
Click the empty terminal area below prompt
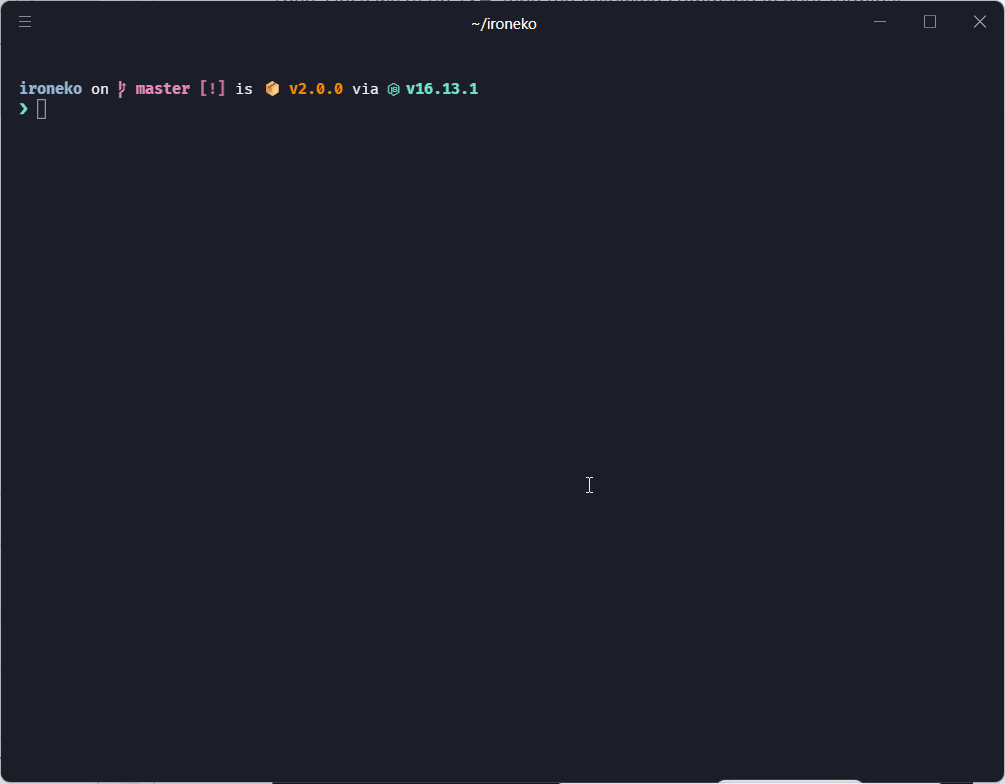coord(500,400)
